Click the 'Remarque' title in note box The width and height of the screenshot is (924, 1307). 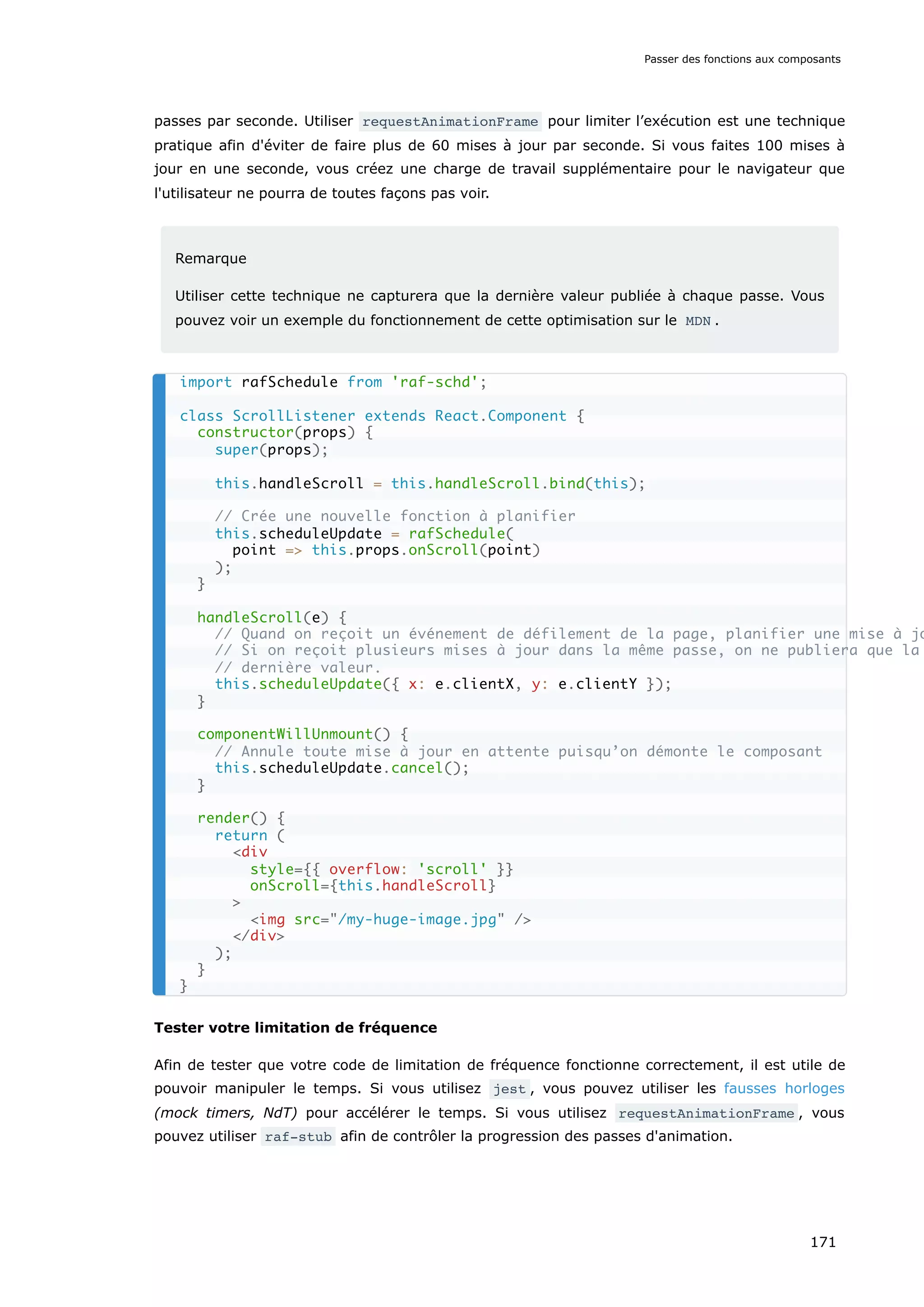pos(211,259)
